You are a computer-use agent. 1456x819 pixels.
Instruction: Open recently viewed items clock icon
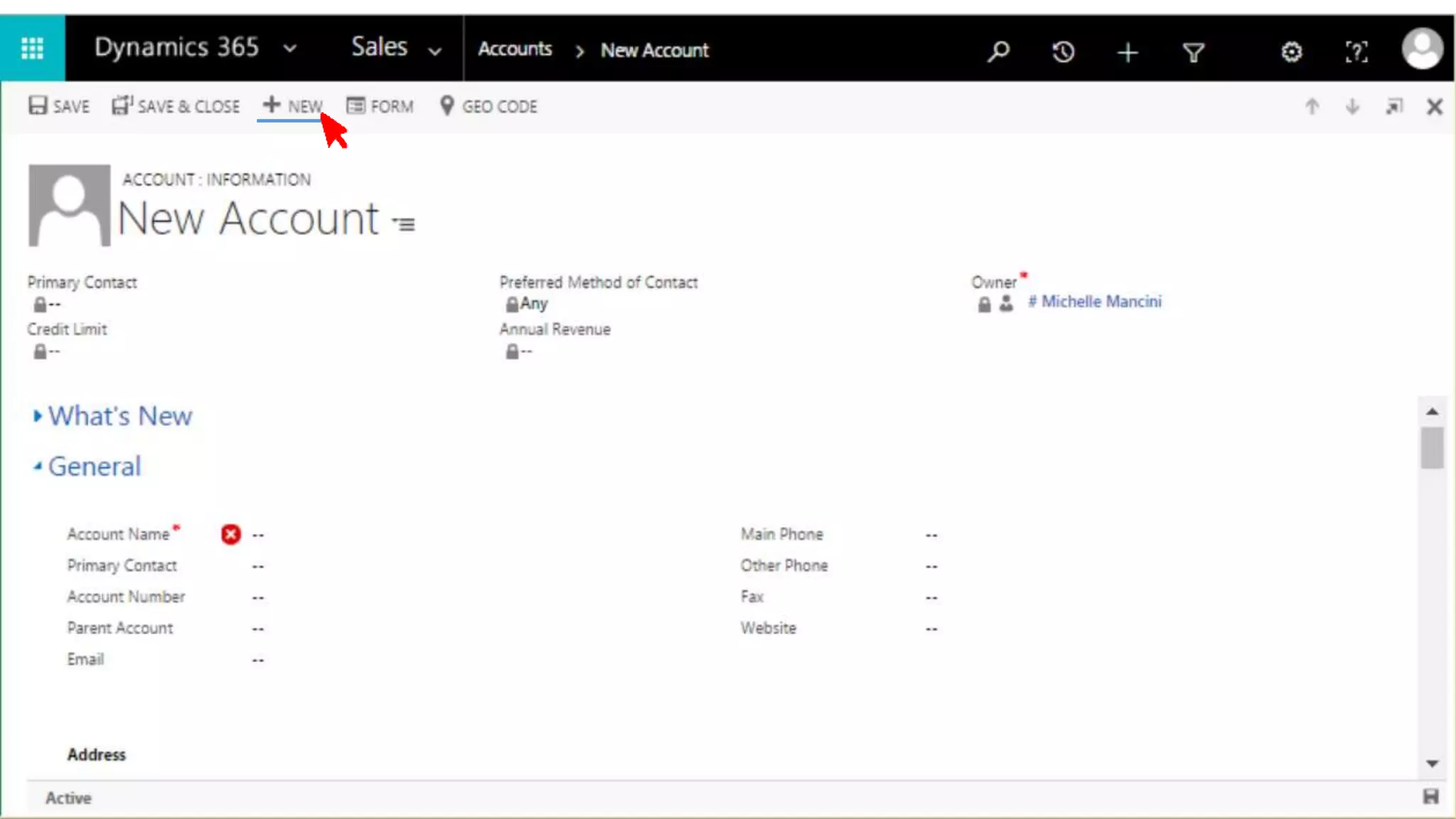1063,51
